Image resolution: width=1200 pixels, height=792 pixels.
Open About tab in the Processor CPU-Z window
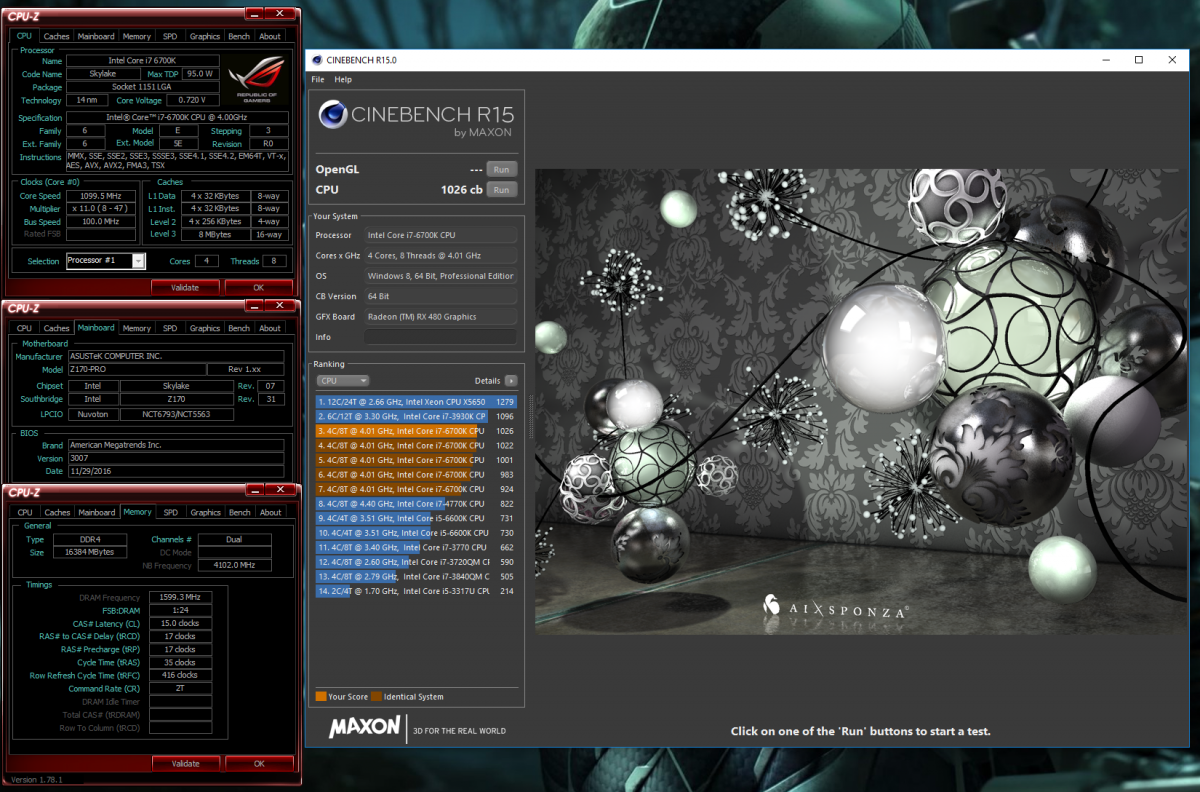[x=270, y=36]
